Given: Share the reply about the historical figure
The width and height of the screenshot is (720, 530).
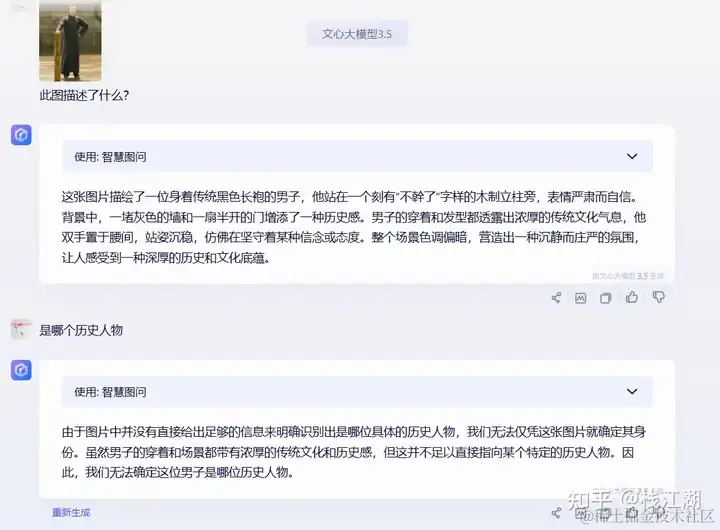Looking at the screenshot, I should (556, 513).
